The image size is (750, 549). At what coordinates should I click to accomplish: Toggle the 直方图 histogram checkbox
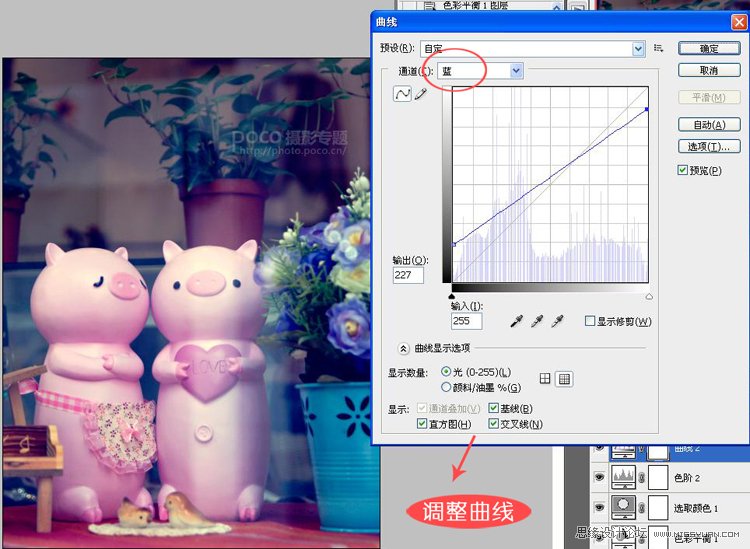(x=422, y=424)
